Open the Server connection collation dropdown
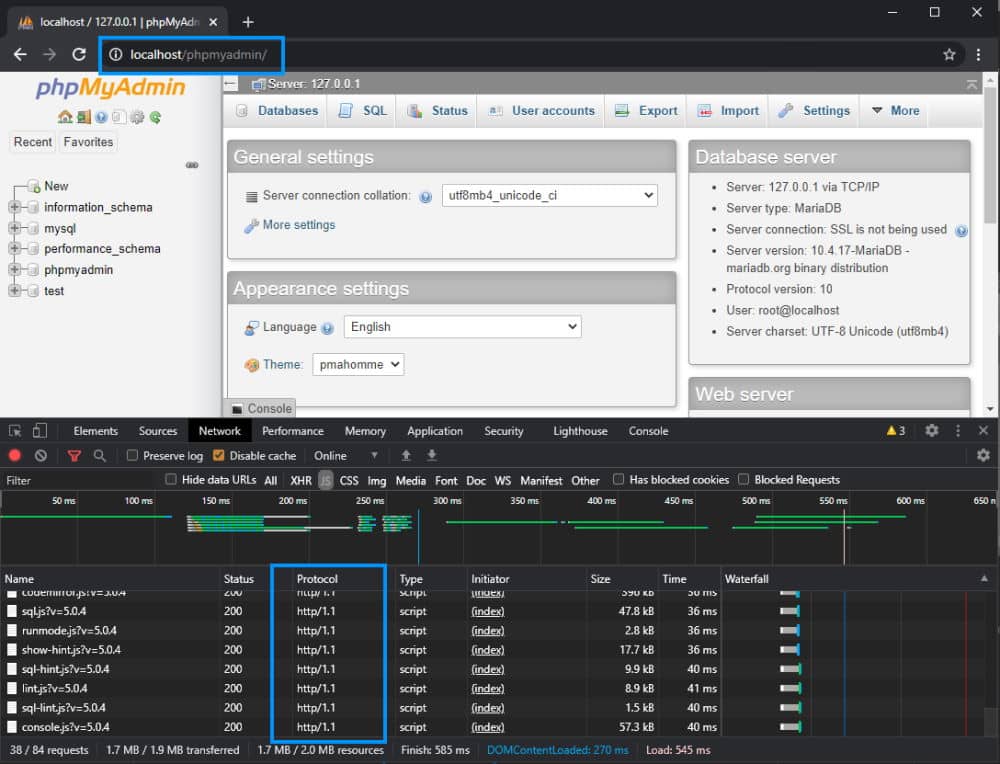This screenshot has height=764, width=1000. pos(550,195)
